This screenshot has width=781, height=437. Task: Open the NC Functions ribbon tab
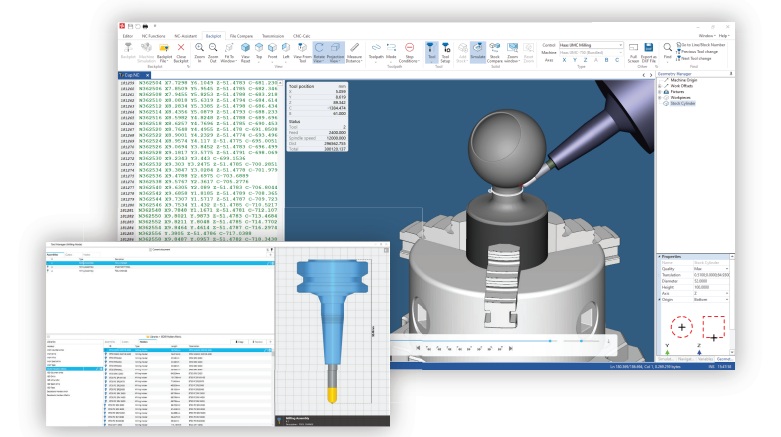tap(153, 36)
